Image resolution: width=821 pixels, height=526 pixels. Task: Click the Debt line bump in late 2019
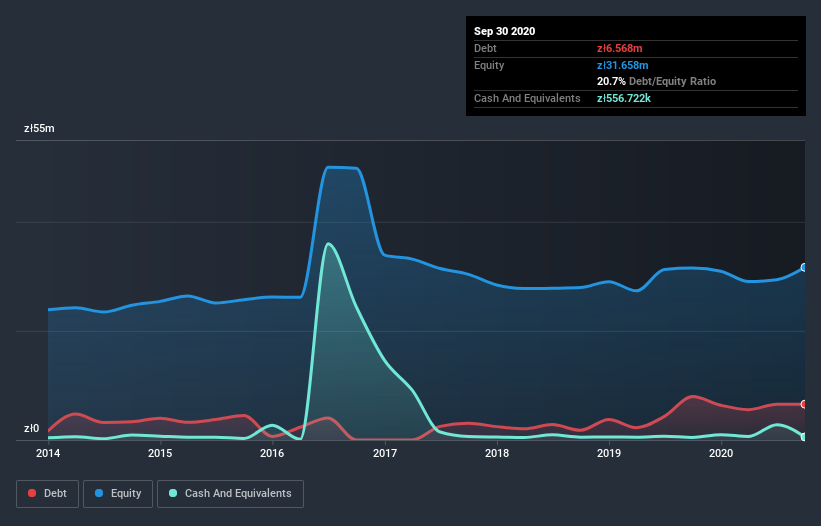pos(693,397)
